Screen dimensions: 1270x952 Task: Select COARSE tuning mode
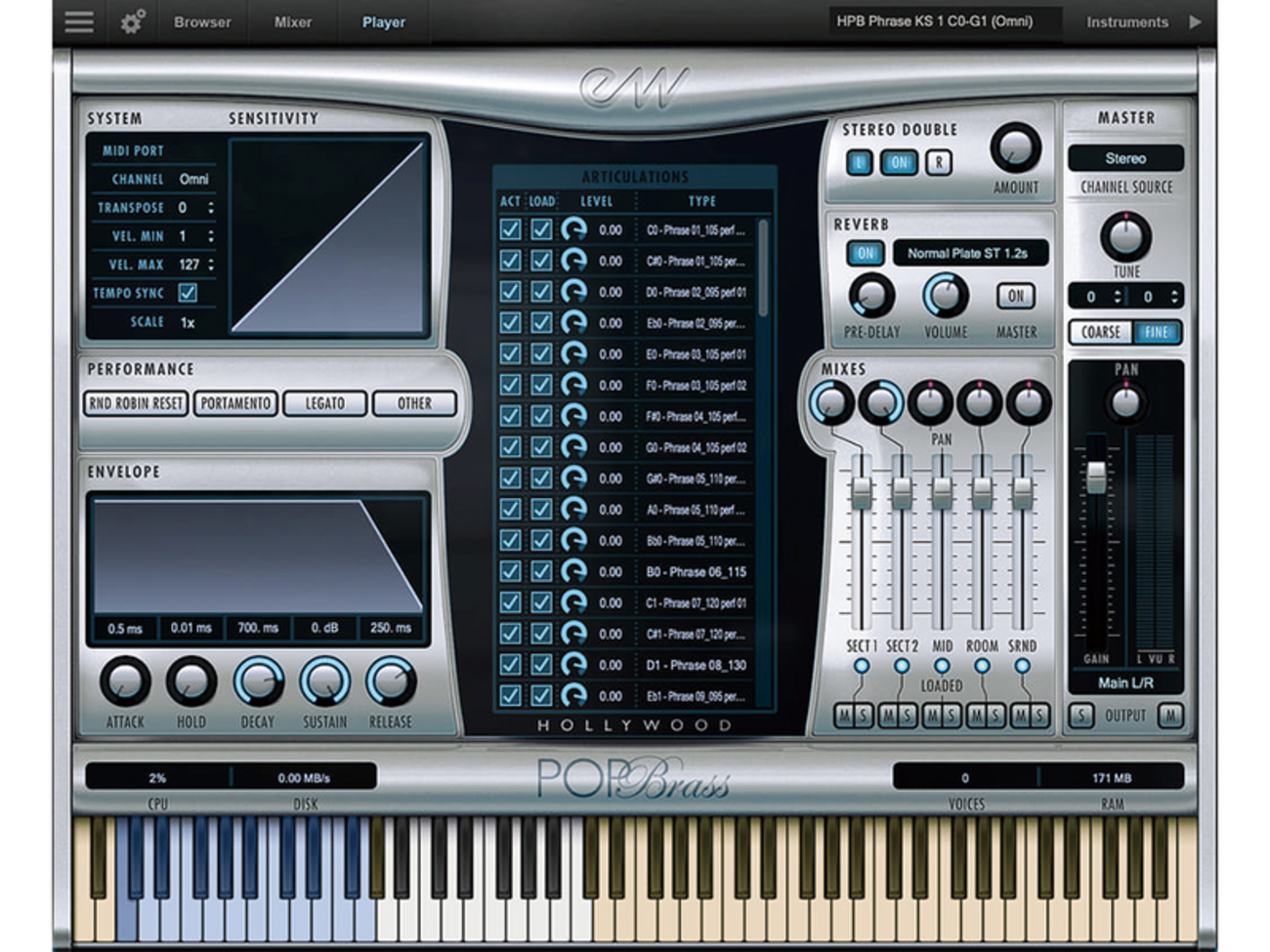tap(1100, 332)
